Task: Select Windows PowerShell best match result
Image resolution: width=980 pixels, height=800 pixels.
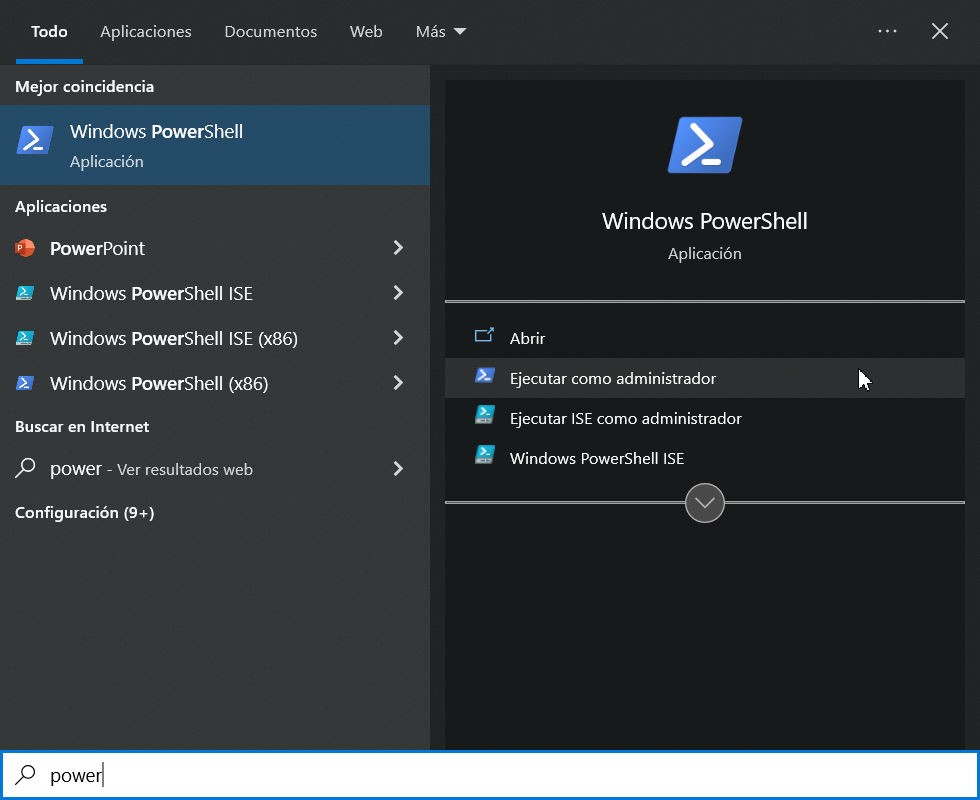Action: [215, 145]
